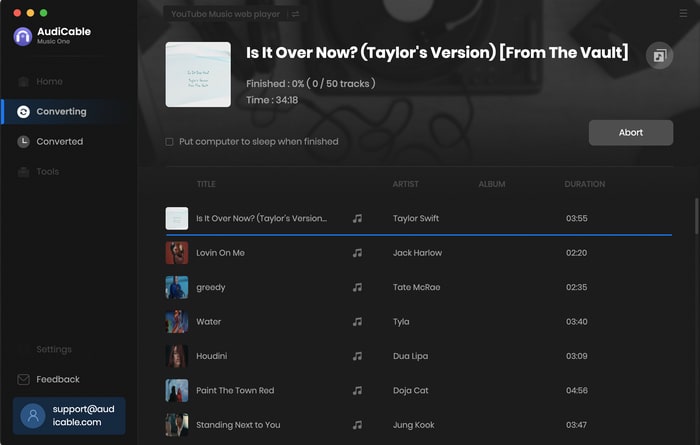Viewport: 700px width, 445px height.
Task: Click the greedy cover thumbnail
Action: tap(177, 287)
